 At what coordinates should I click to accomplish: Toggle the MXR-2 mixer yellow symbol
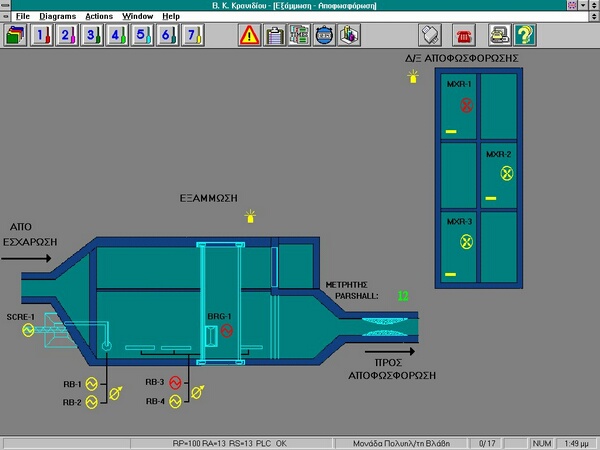coord(506,174)
